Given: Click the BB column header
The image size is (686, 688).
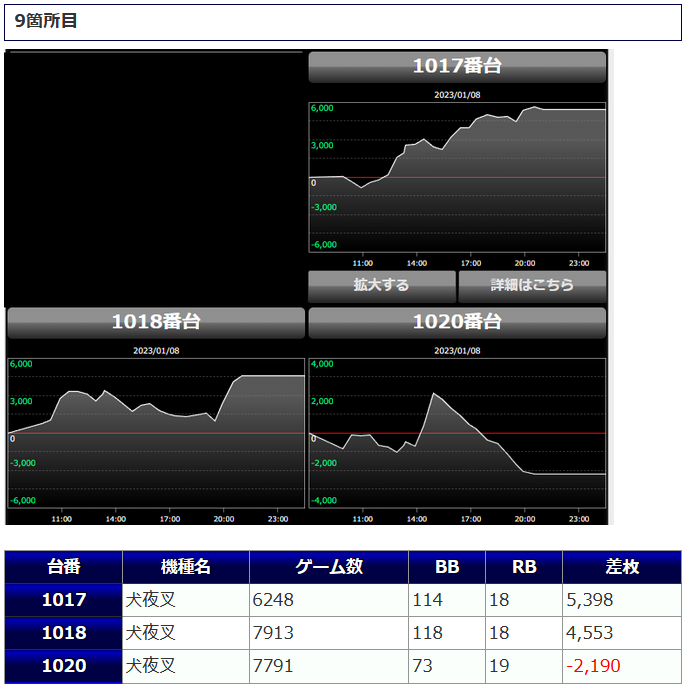Looking at the screenshot, I should (x=447, y=567).
